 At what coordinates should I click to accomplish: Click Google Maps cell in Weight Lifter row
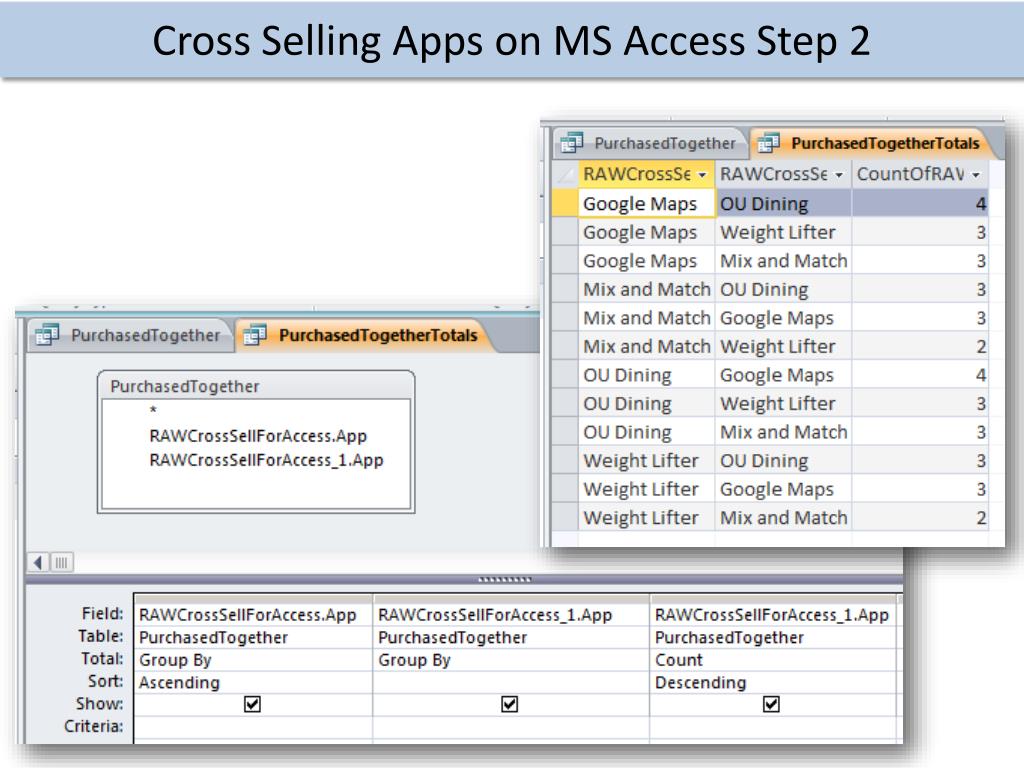pyautogui.click(x=783, y=489)
